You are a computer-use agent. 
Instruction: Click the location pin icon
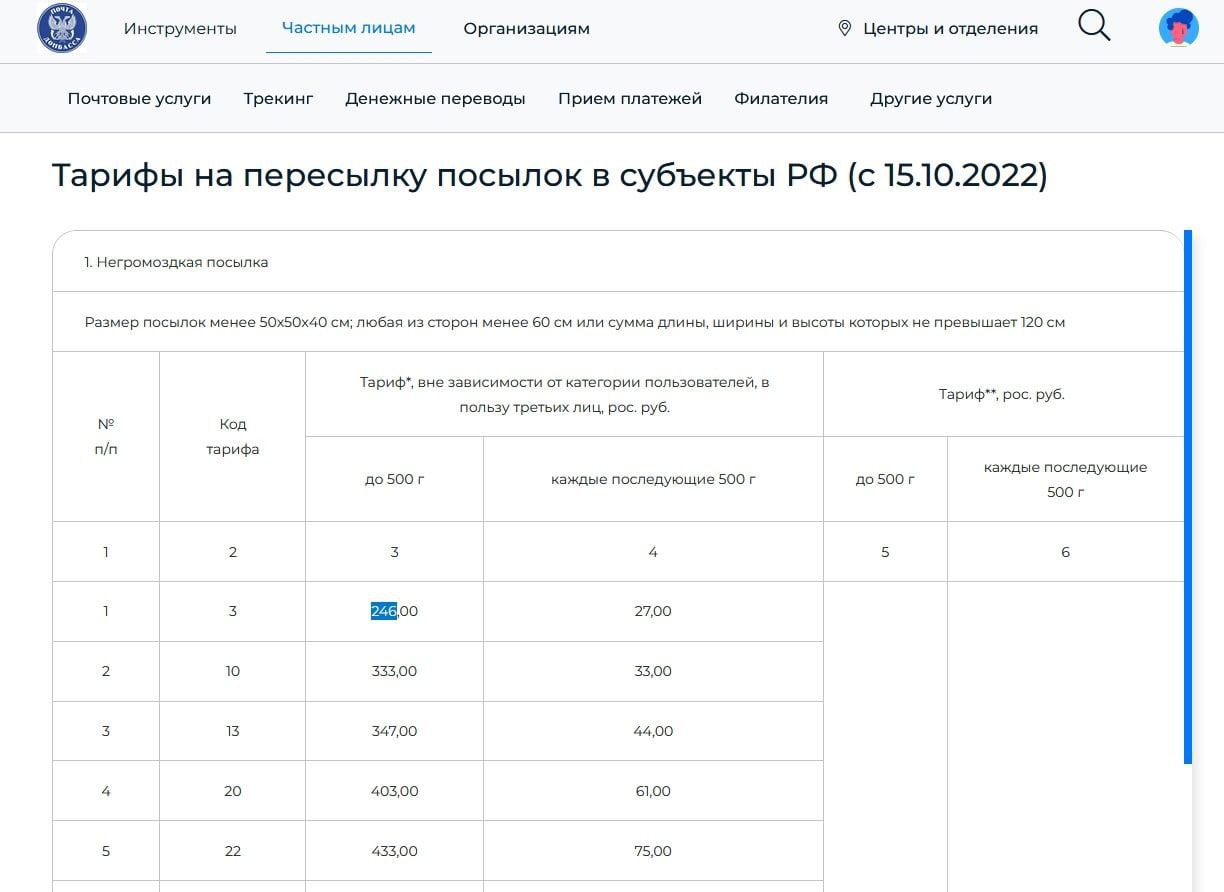[844, 29]
